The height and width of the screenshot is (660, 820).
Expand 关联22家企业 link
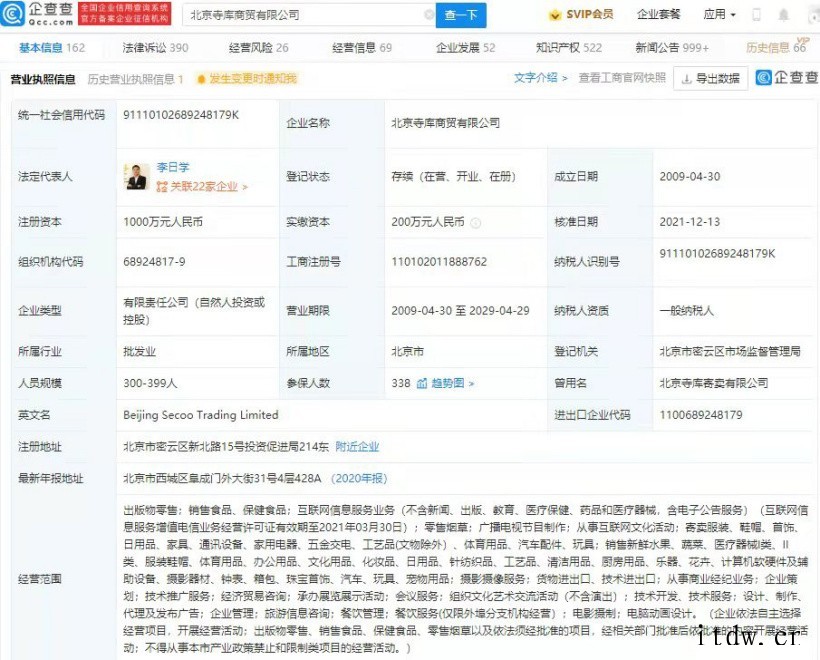click(202, 186)
